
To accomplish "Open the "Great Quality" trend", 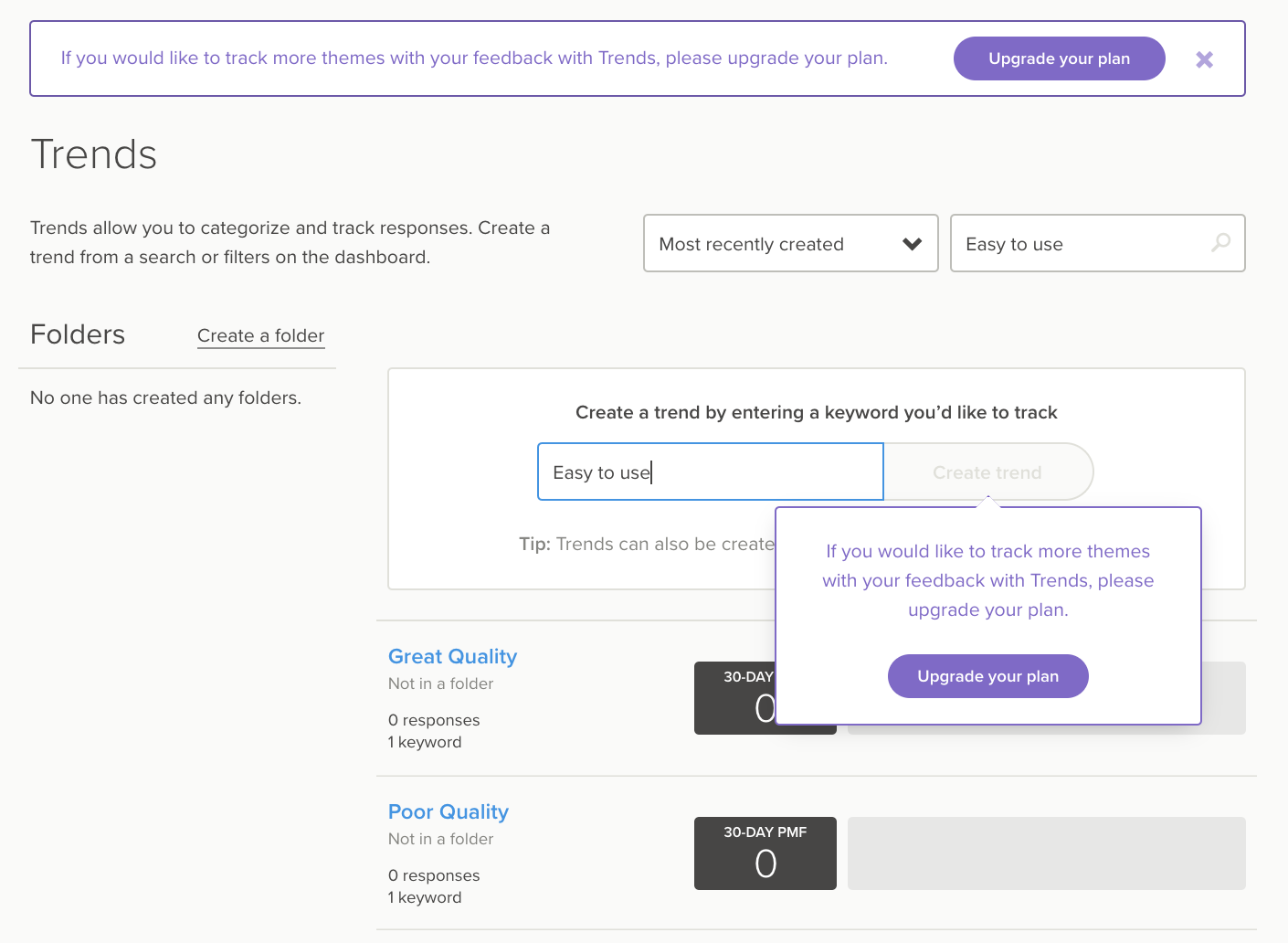I will tap(452, 656).
